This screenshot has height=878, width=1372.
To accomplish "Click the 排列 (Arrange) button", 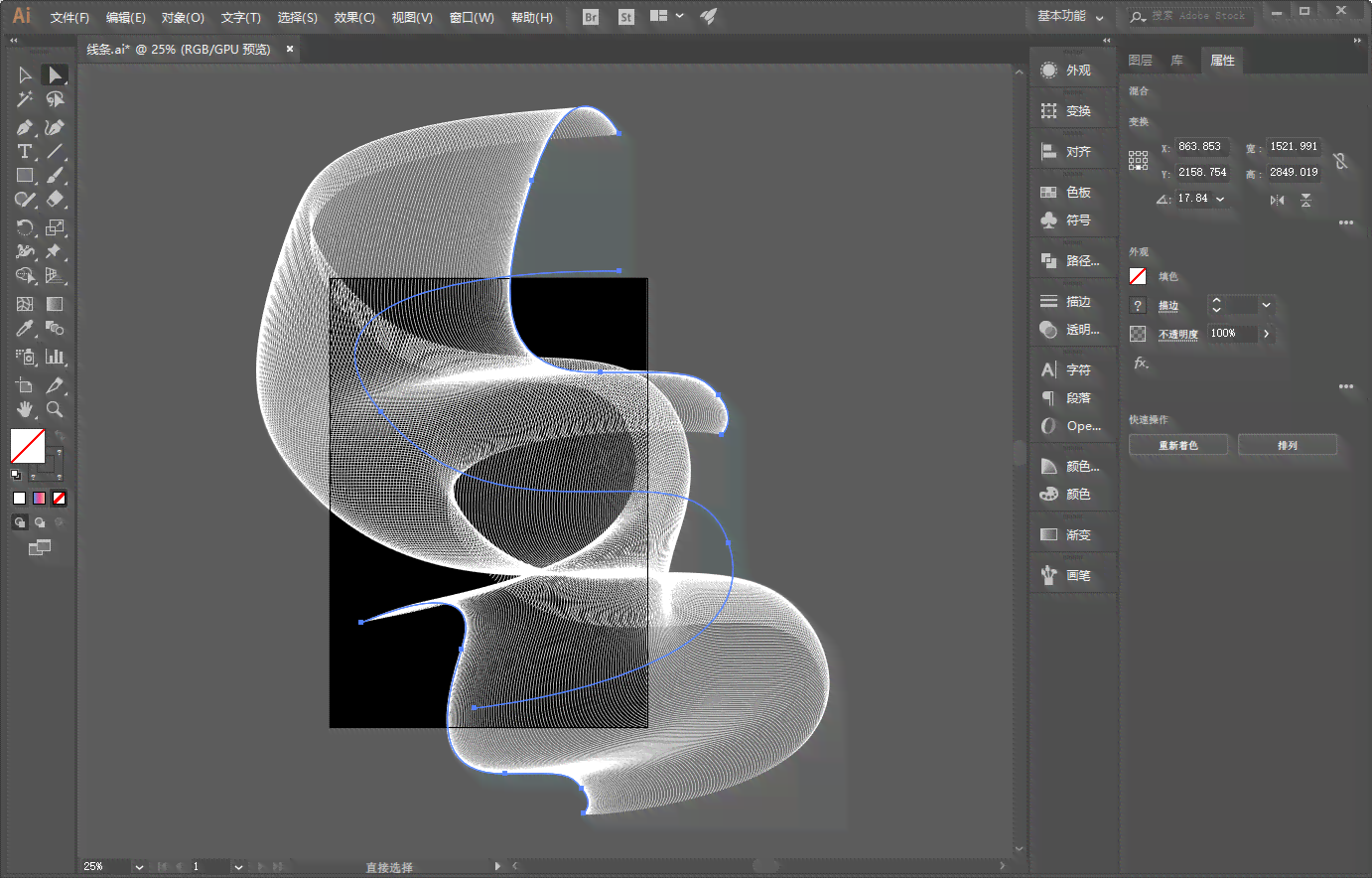I will tap(1288, 445).
